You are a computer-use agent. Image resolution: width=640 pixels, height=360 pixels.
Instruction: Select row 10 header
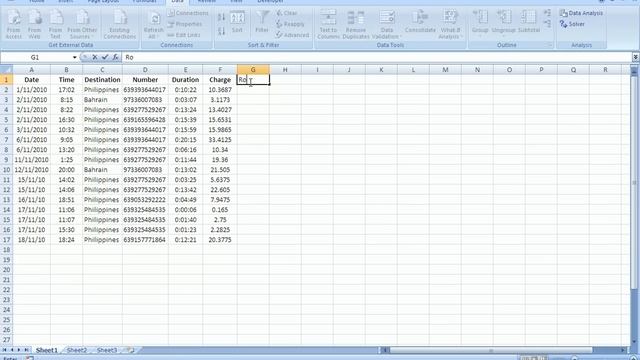(x=7, y=170)
